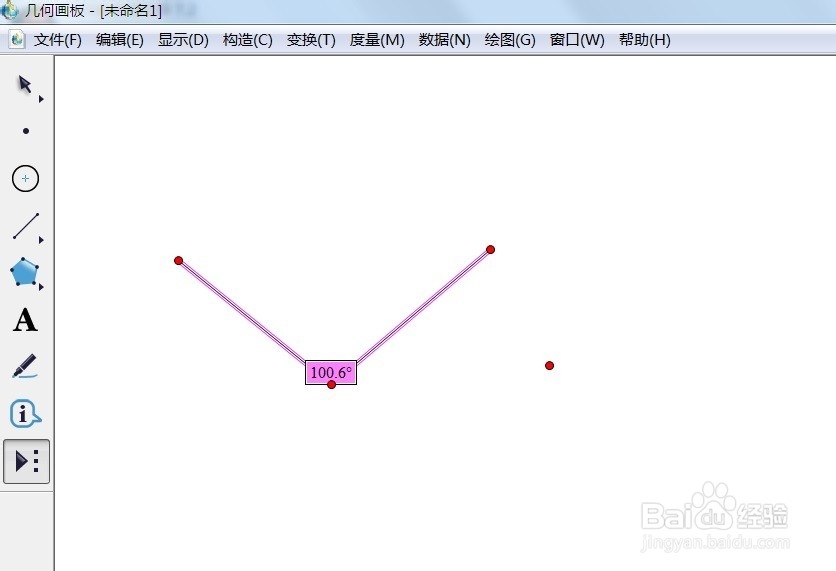Click the Sketchpad title bar app icon
The image size is (836, 571).
9,10
